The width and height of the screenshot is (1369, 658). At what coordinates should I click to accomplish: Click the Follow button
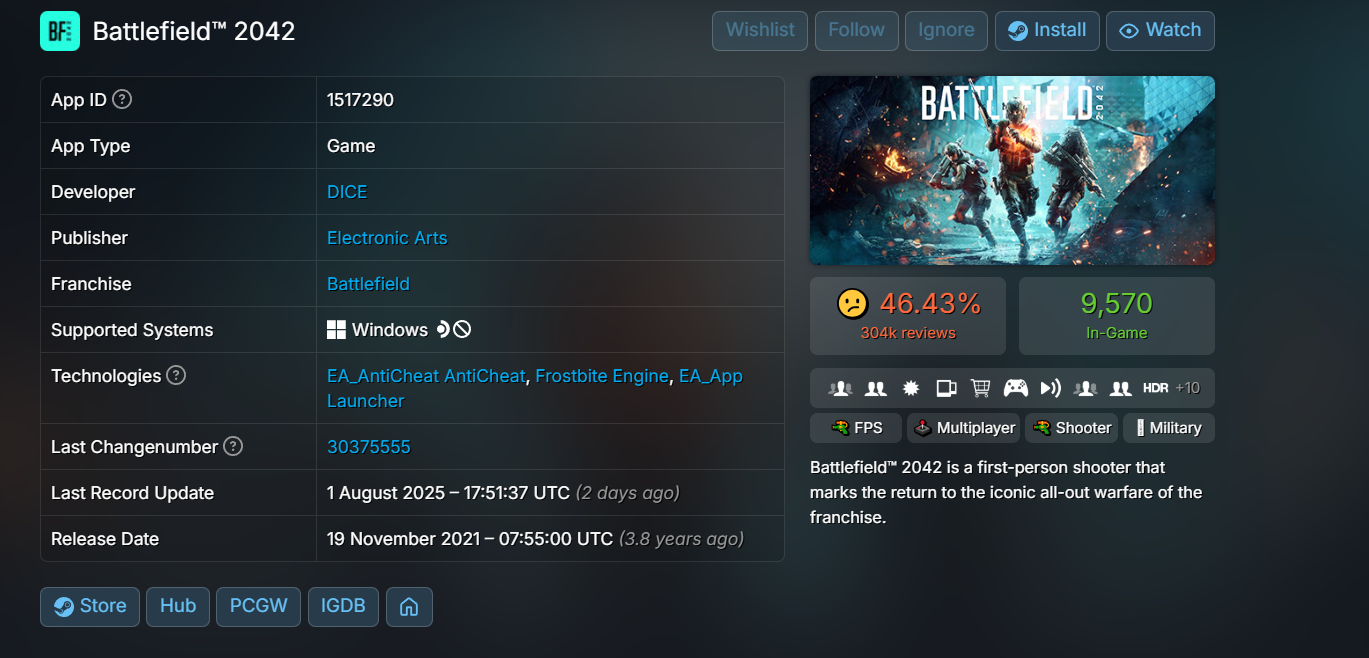[x=856, y=31]
